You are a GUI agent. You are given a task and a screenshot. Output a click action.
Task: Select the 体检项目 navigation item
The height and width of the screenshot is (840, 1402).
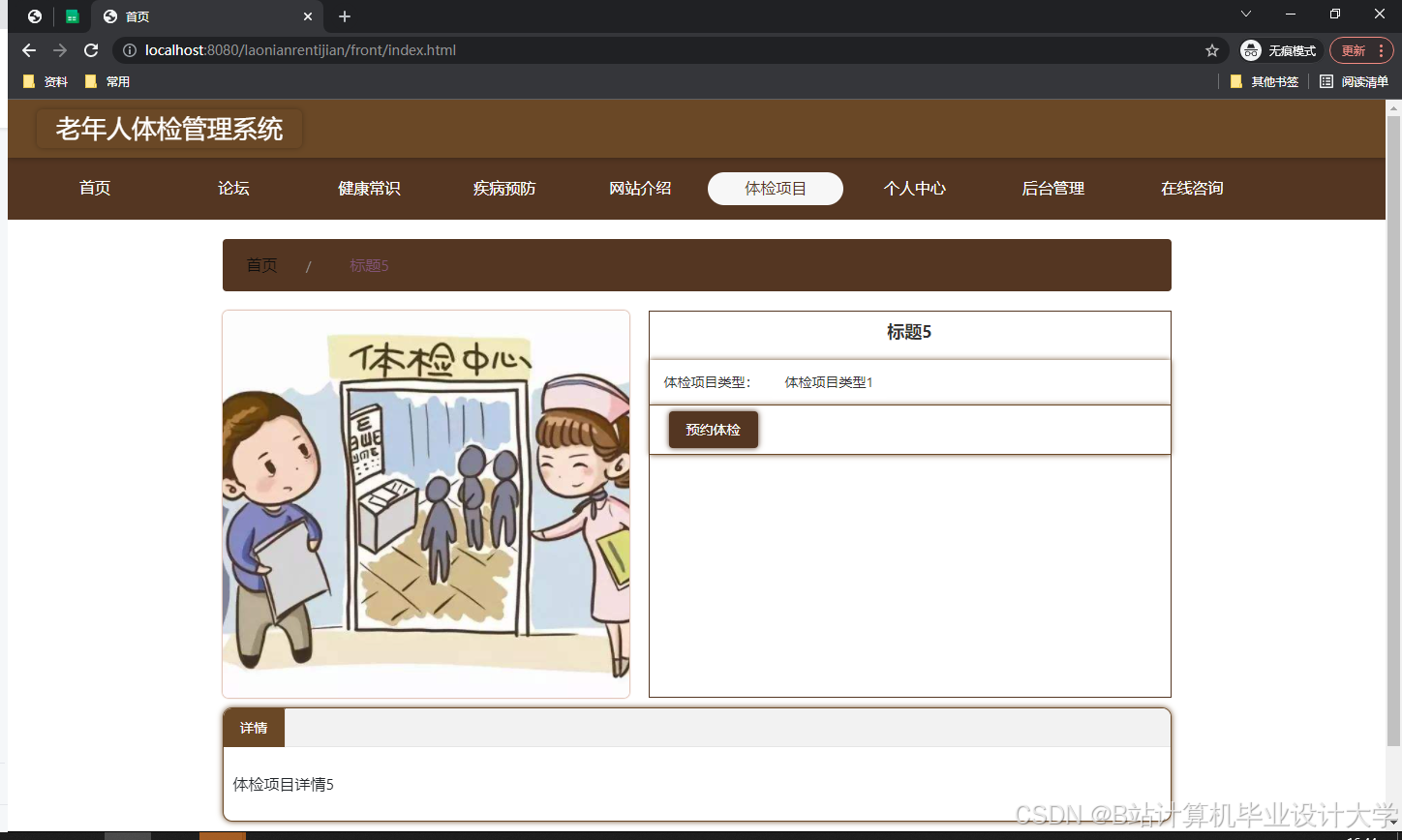pos(776,189)
